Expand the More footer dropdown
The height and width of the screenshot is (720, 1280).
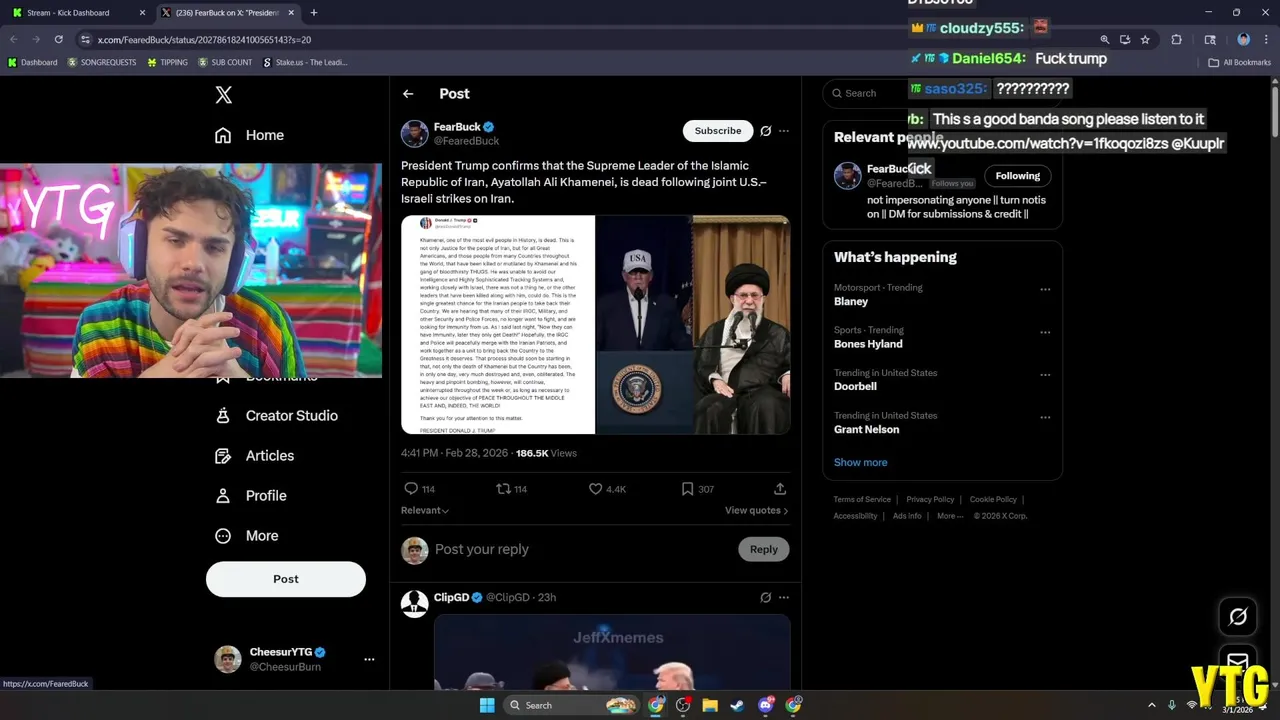coord(950,516)
